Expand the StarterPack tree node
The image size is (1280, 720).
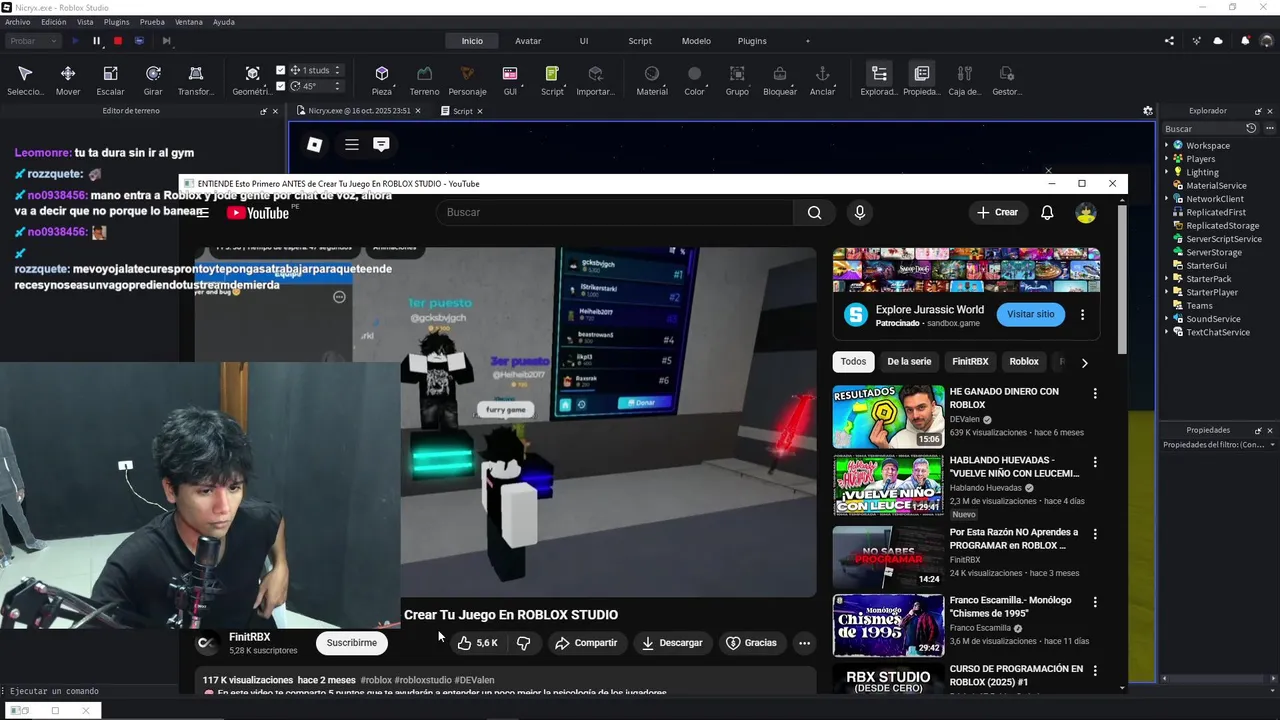coord(1166,279)
